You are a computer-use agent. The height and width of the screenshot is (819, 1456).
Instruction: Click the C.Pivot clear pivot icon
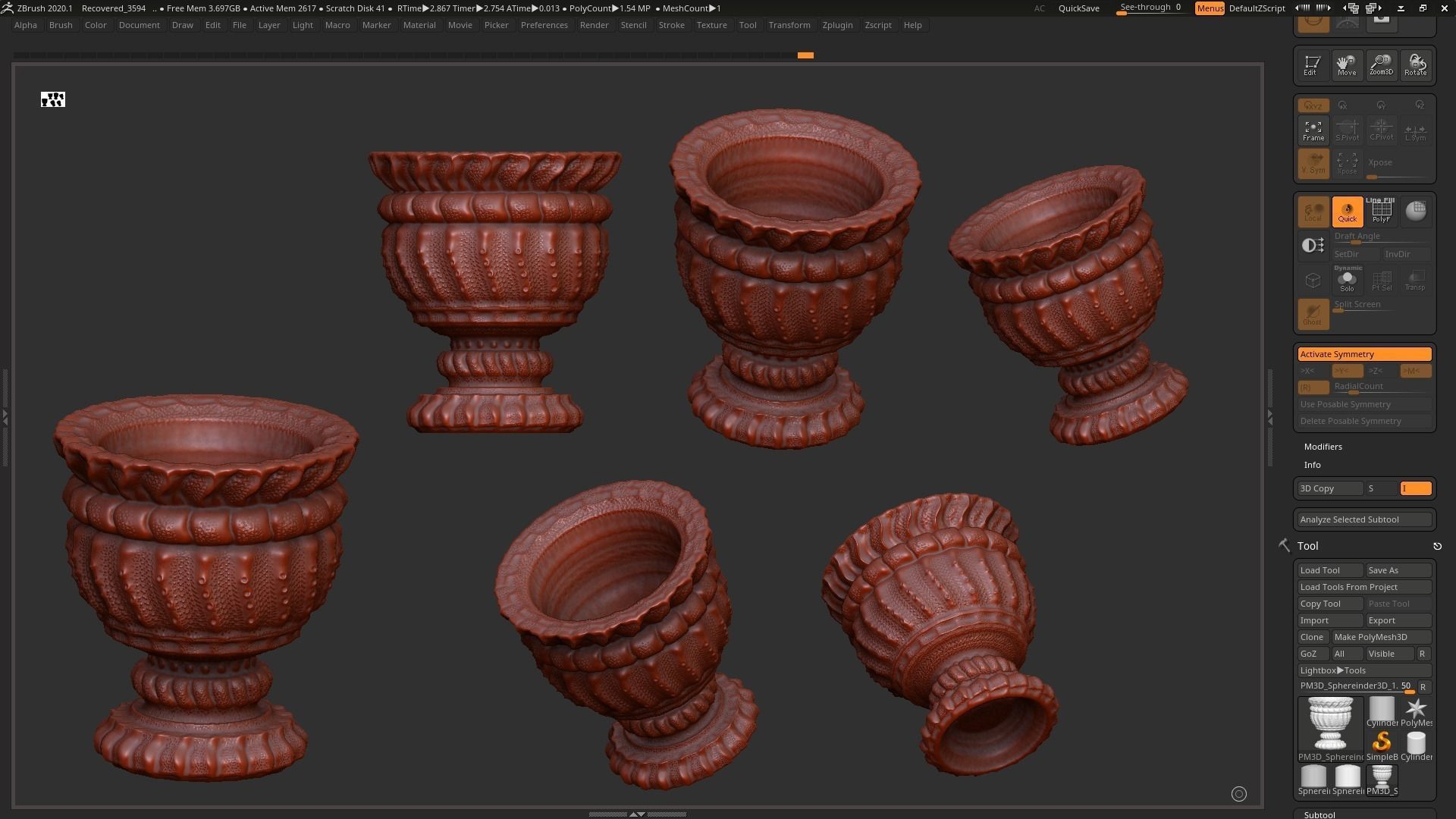pos(1381,130)
